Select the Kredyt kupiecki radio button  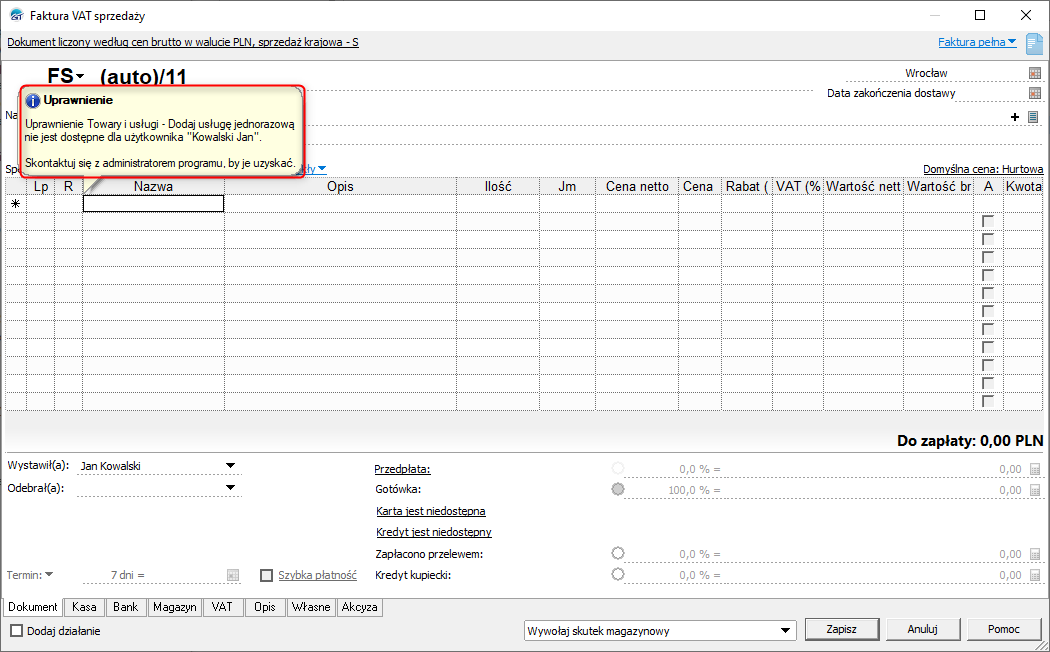[617, 574]
